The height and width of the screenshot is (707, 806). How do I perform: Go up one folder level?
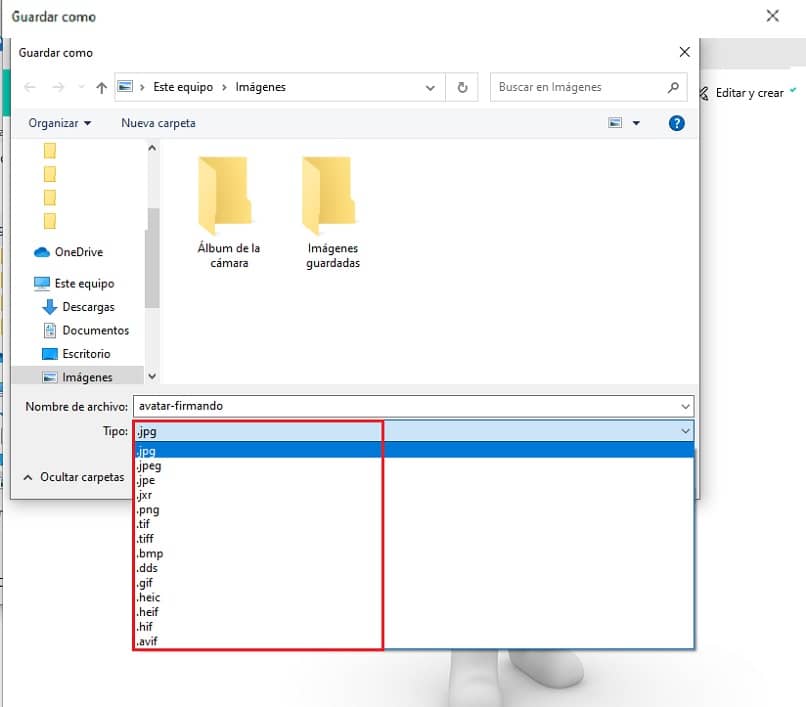101,87
